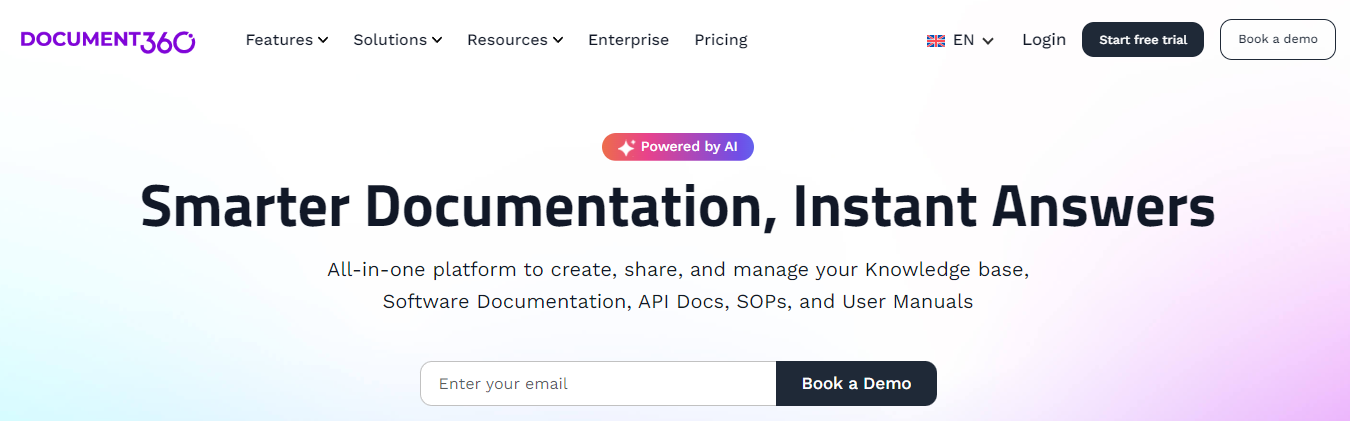
Task: Click the Smarter Documentation, Instant Answers headline
Action: [678, 206]
